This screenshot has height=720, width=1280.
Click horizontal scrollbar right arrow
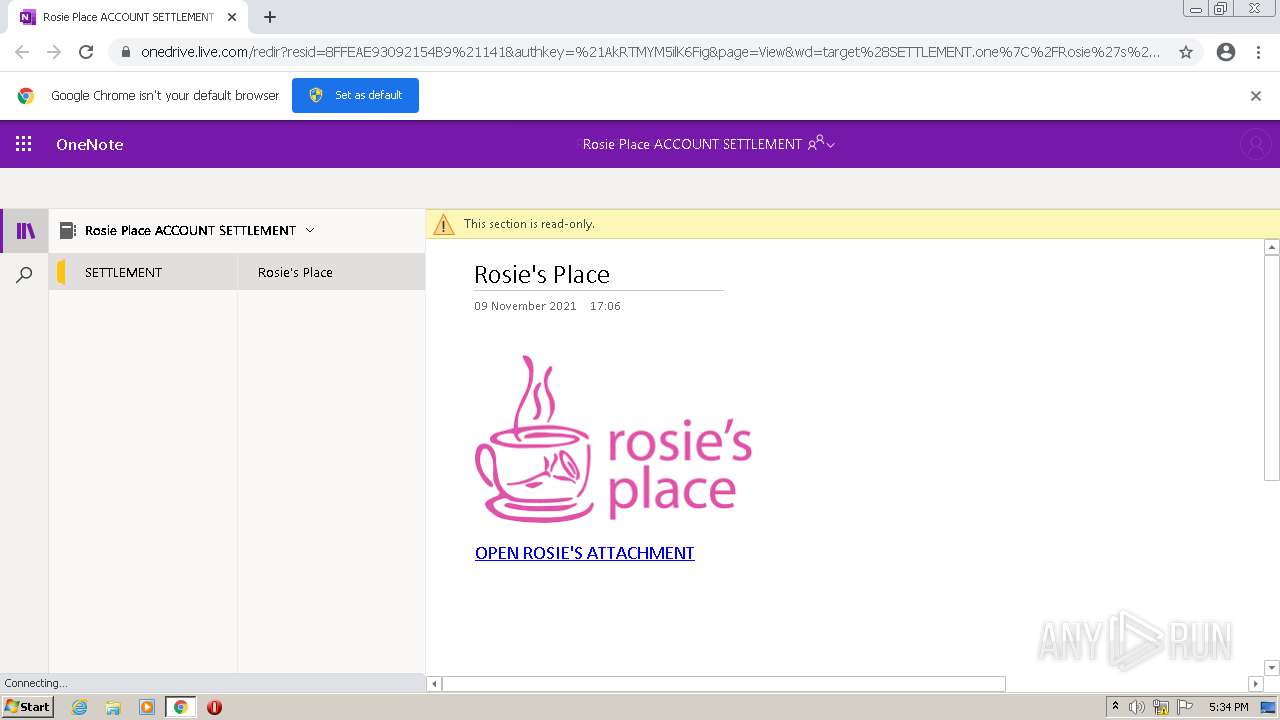tap(1256, 684)
